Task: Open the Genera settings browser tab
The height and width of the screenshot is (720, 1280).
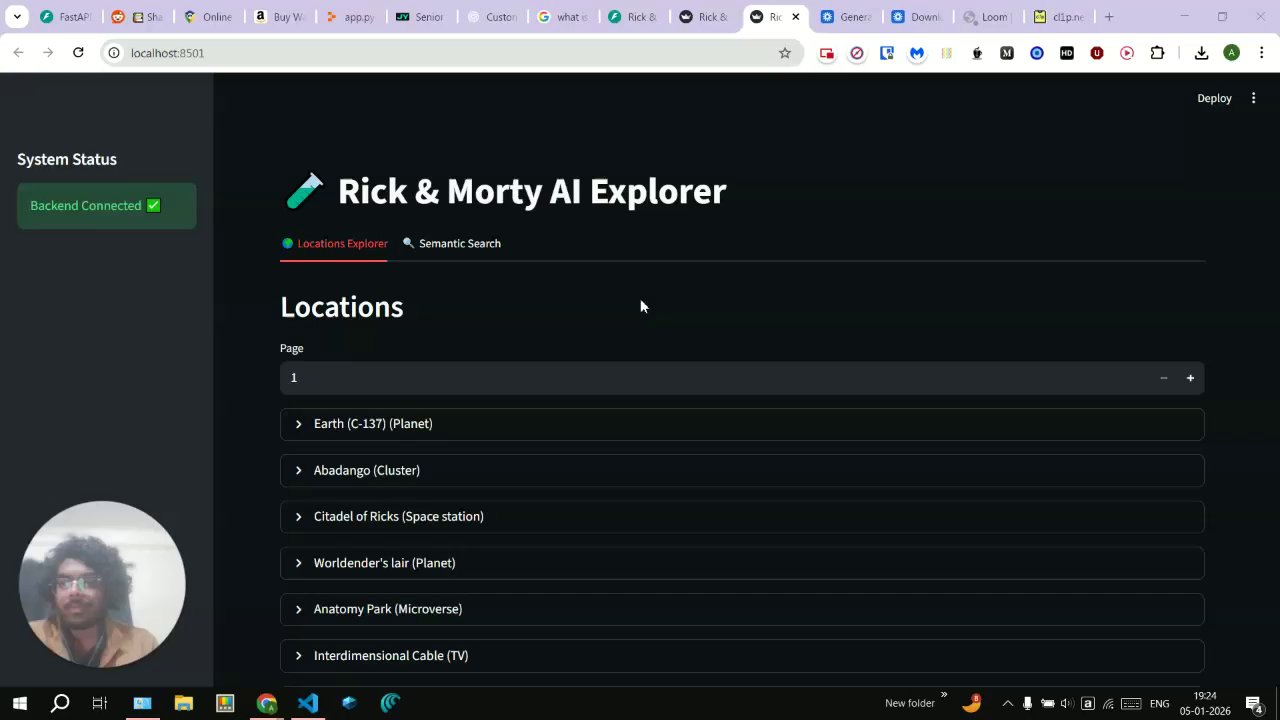Action: tap(847, 17)
